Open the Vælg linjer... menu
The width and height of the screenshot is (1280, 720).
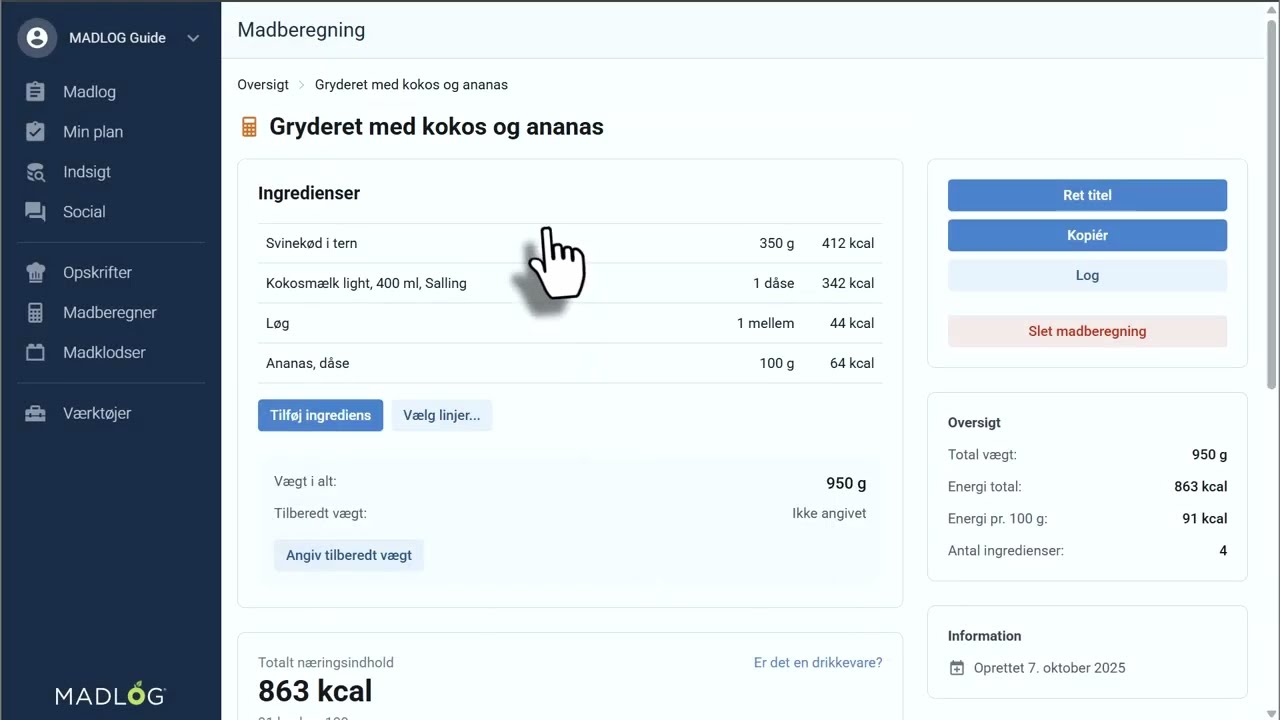[441, 416]
